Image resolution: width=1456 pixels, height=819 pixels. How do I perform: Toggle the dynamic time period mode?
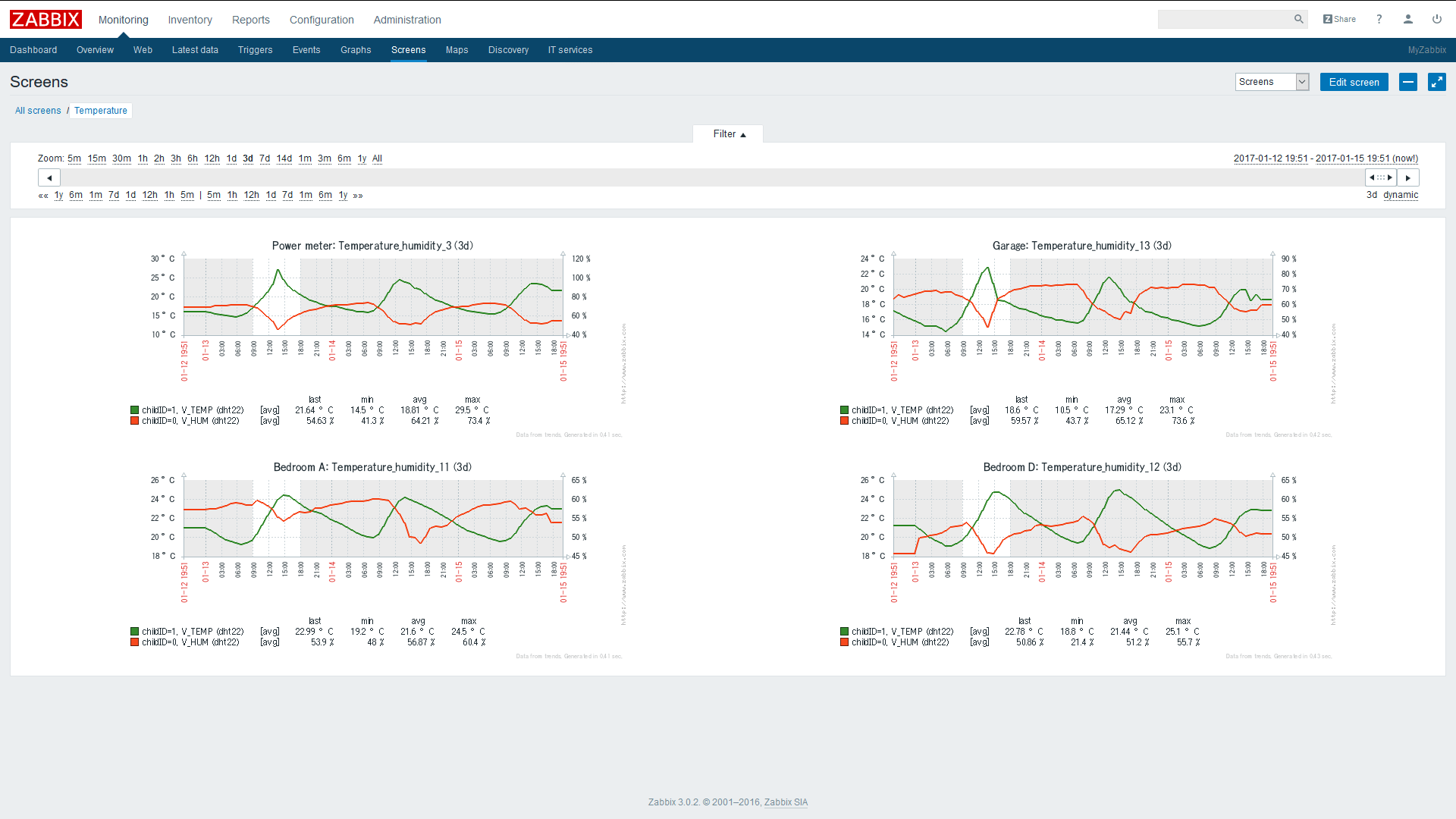pyautogui.click(x=1401, y=195)
